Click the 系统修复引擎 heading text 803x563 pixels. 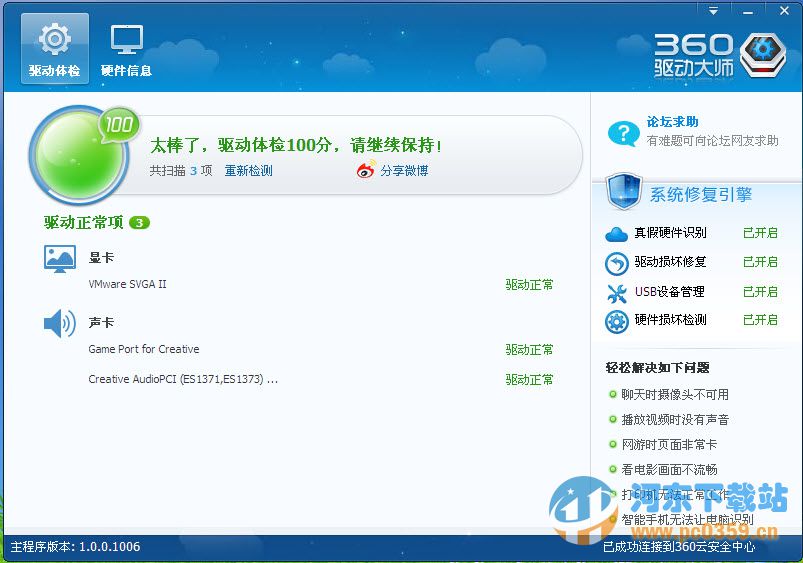[x=701, y=195]
